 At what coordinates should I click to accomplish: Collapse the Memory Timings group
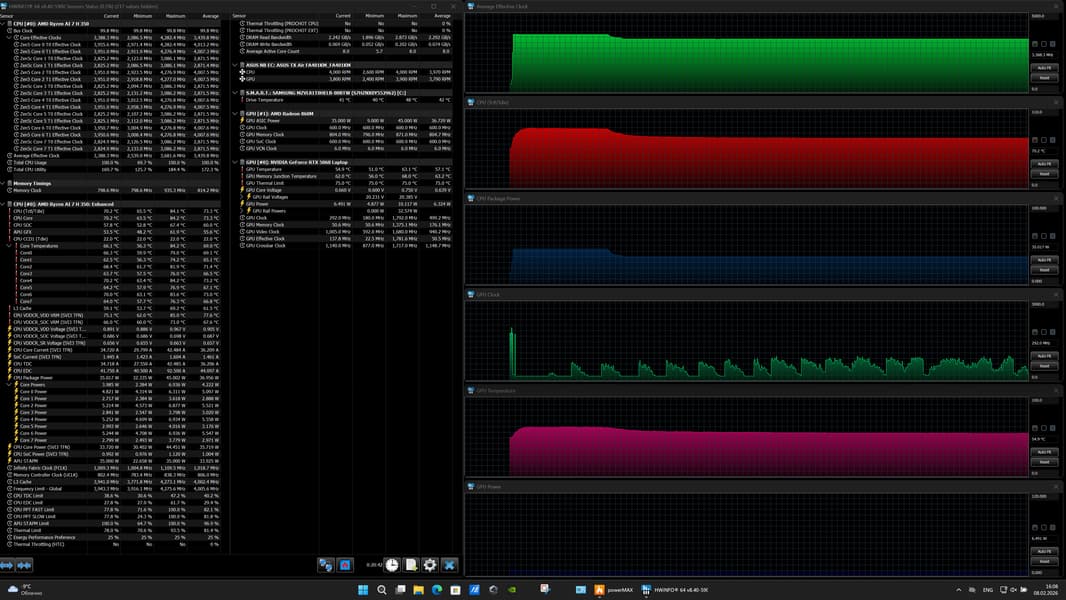click(3, 183)
